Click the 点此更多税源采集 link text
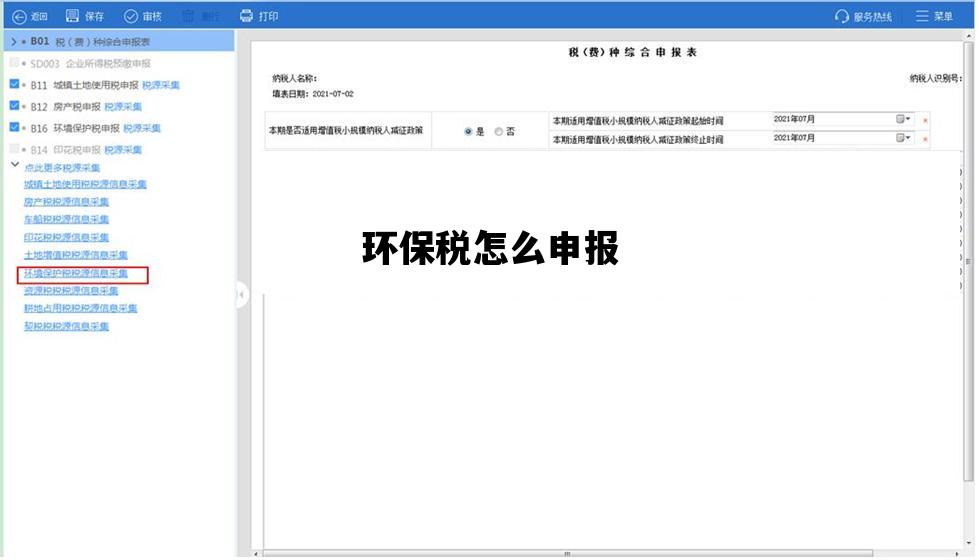 pos(62,167)
